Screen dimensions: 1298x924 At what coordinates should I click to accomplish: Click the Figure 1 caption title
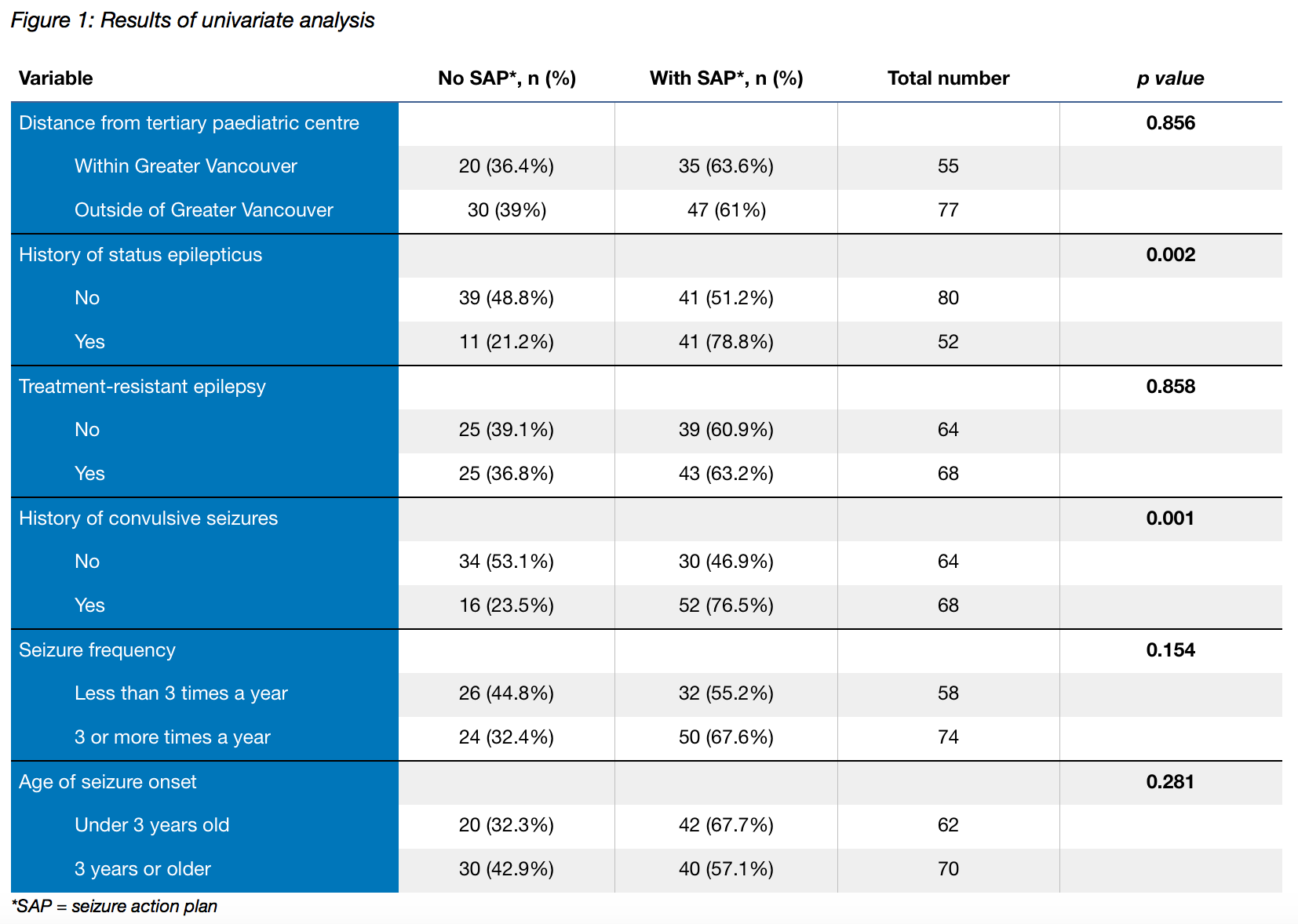pyautogui.click(x=192, y=20)
